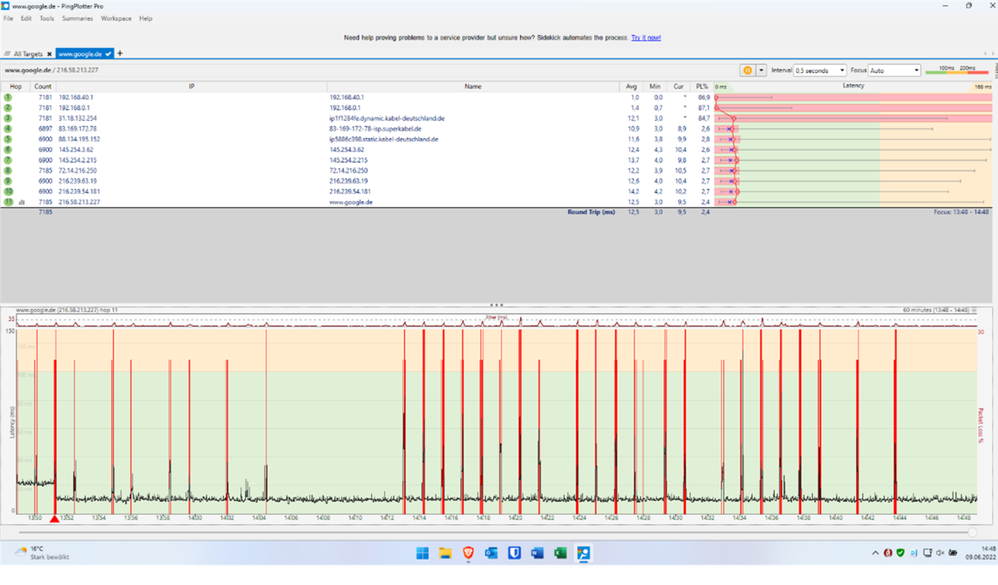Open the dropdown arrow beside the pause button
The height and width of the screenshot is (585, 998).
click(x=761, y=70)
